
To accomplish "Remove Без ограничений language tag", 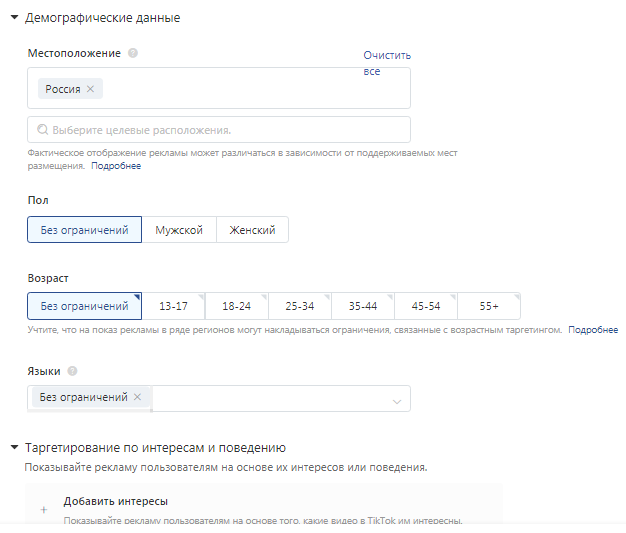I will point(137,397).
